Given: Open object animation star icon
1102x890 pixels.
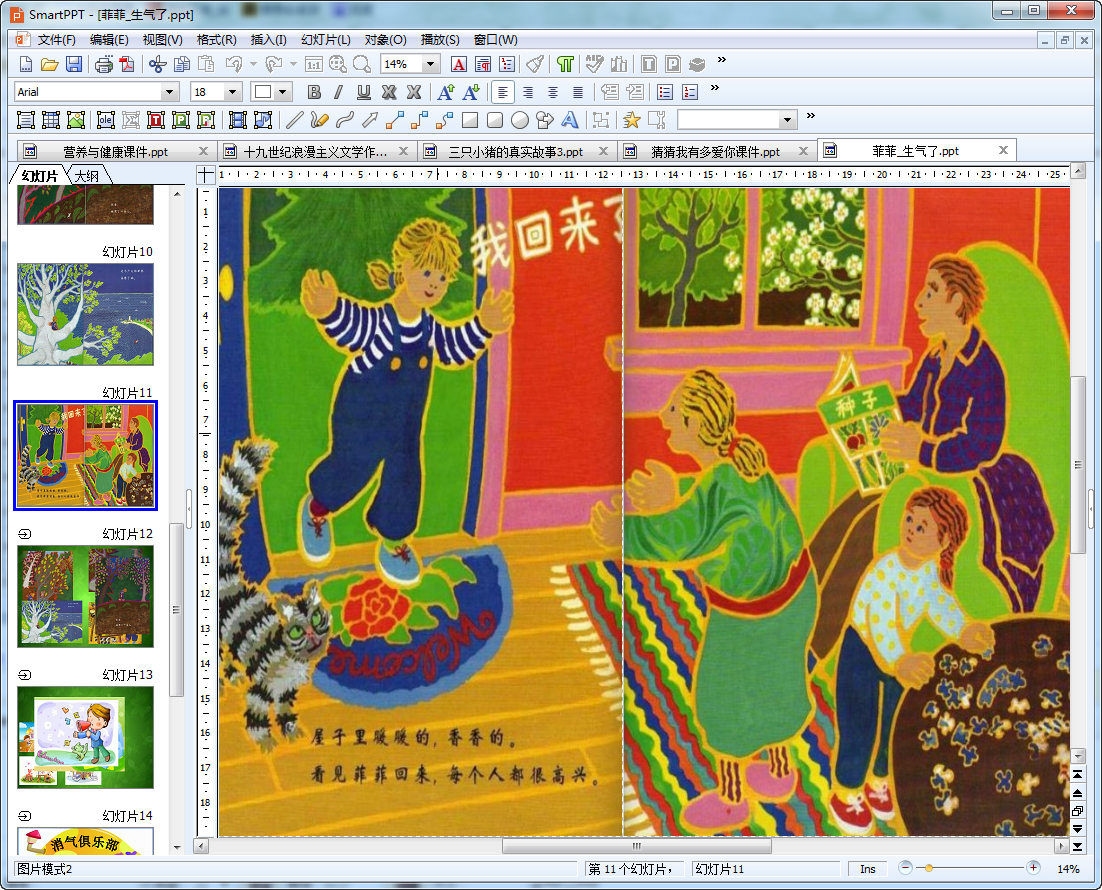Looking at the screenshot, I should click(632, 120).
